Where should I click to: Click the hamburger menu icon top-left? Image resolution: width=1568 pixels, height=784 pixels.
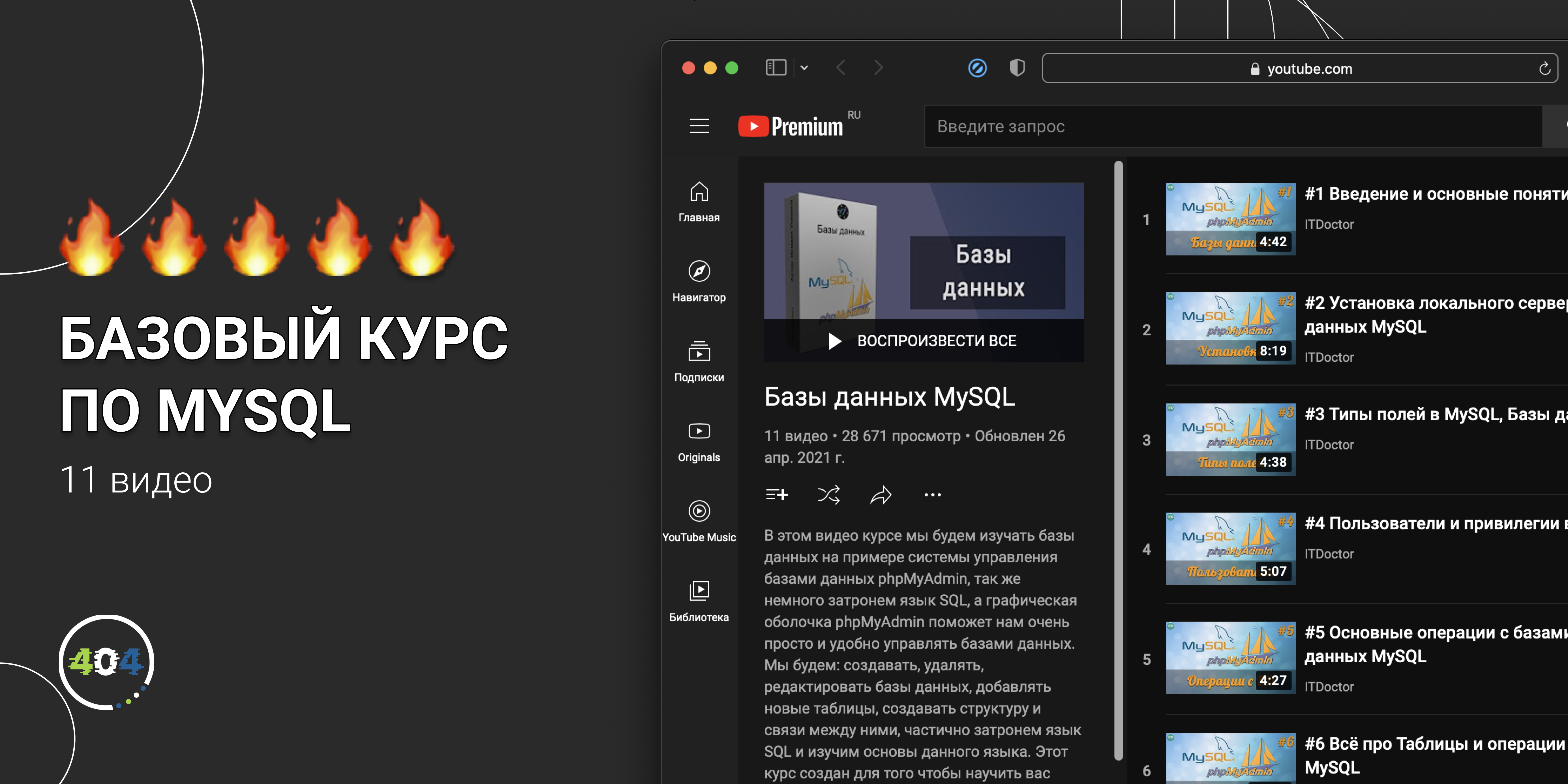tap(700, 125)
